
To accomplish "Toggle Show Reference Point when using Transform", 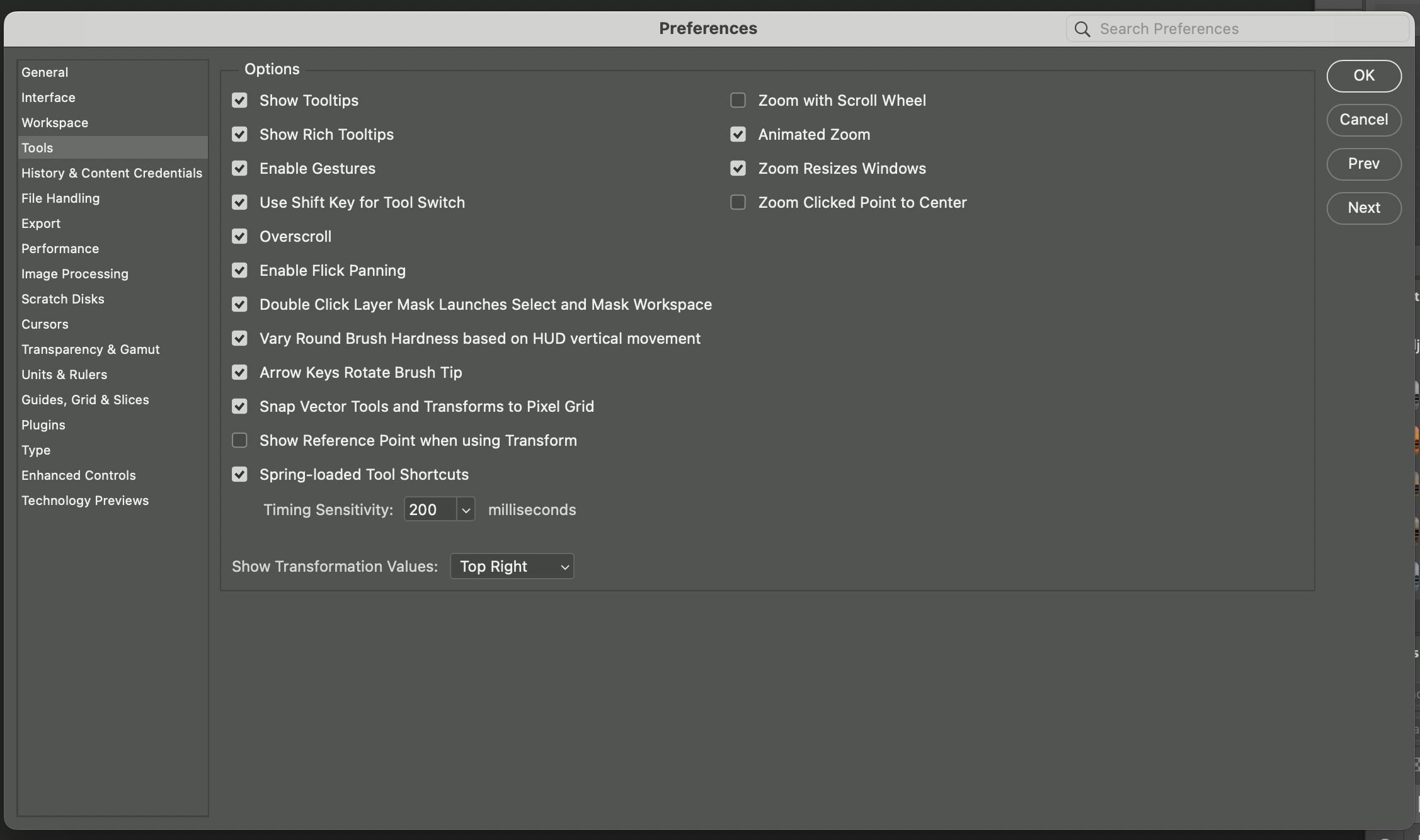I will [x=239, y=440].
